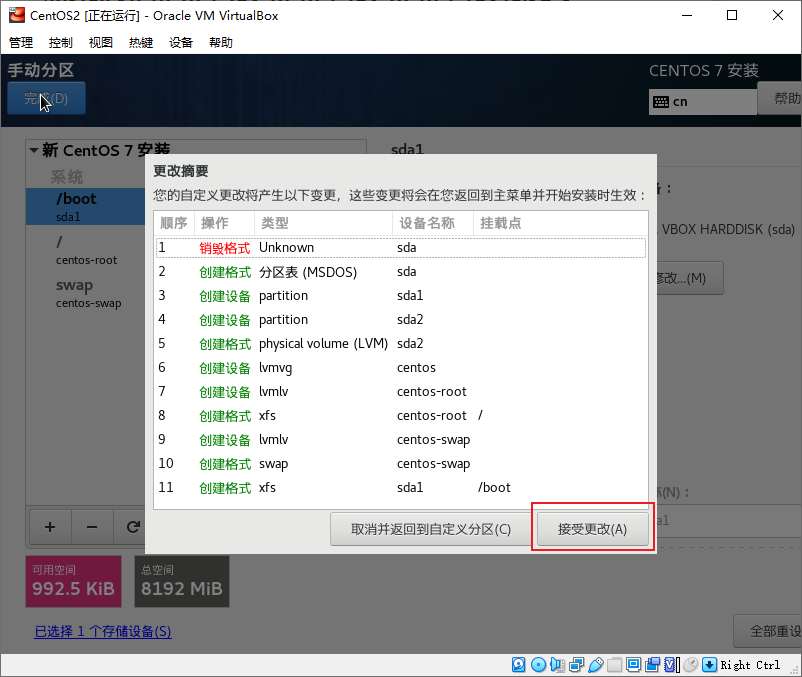Open the network adapter status icon
The height and width of the screenshot is (677, 802).
click(x=576, y=665)
